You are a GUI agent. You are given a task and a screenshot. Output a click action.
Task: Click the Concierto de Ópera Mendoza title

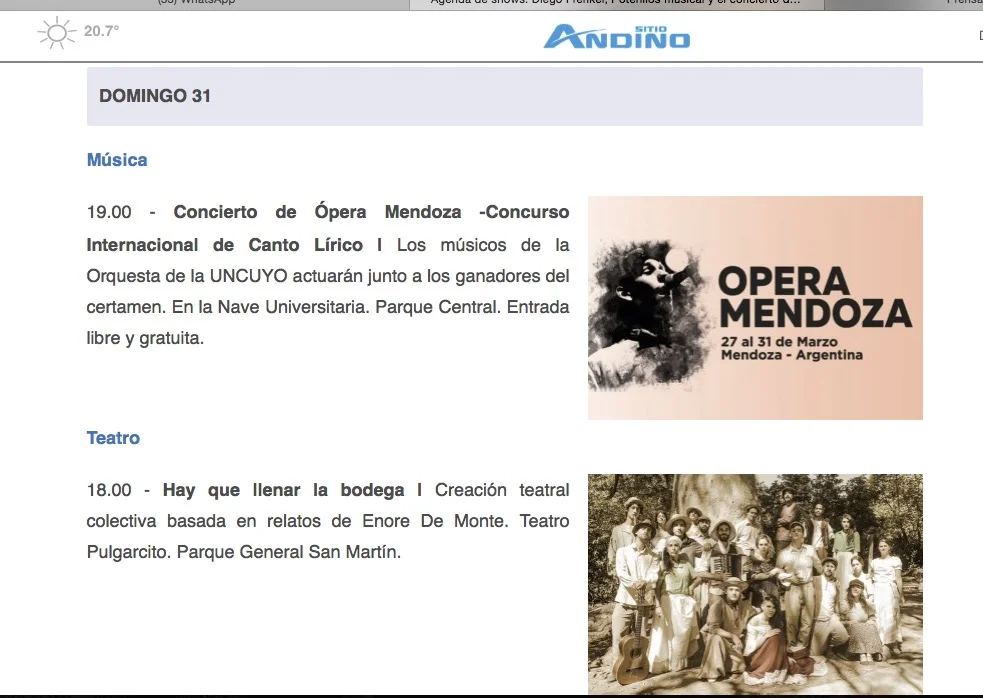tap(328, 228)
